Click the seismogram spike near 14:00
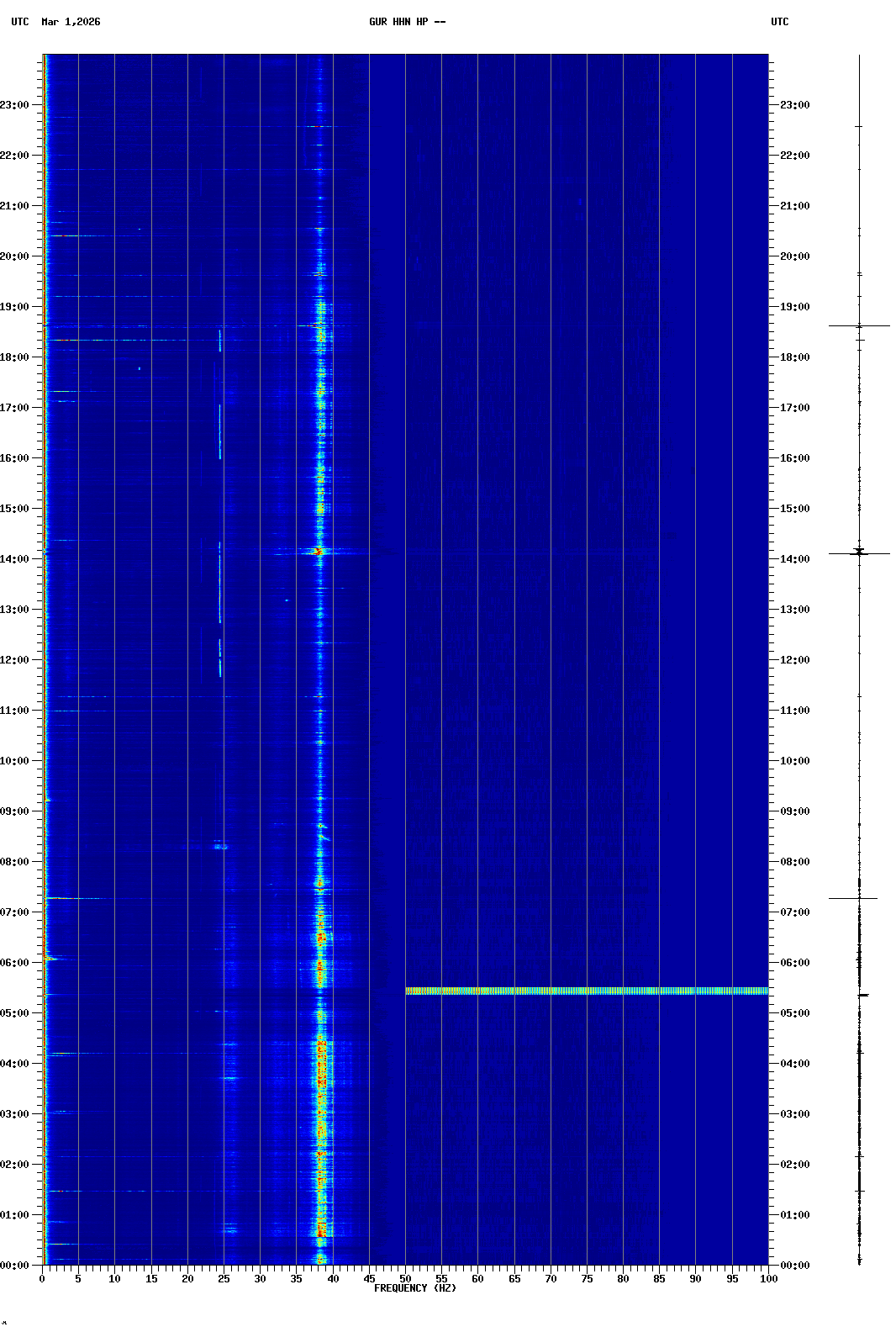 [859, 552]
